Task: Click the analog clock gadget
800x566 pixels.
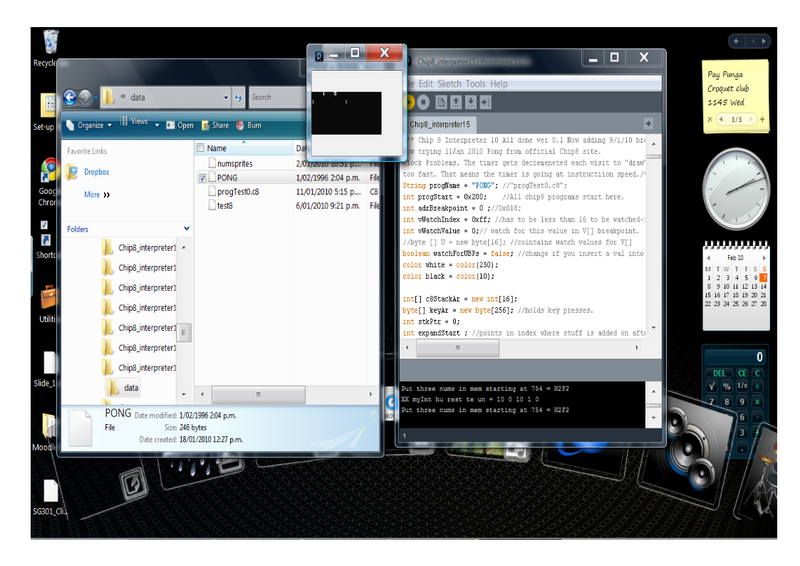Action: pos(736,189)
